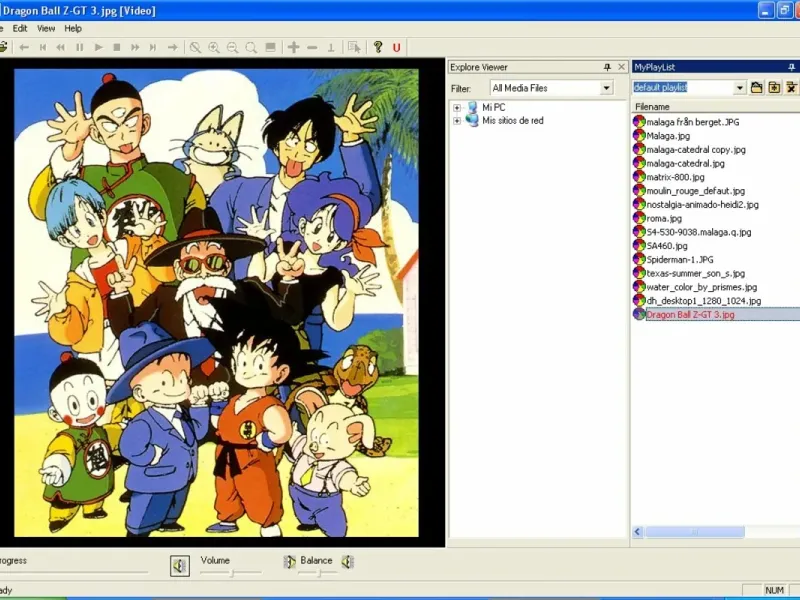Select Mis sitios de red item
The image size is (800, 600).
pos(513,121)
